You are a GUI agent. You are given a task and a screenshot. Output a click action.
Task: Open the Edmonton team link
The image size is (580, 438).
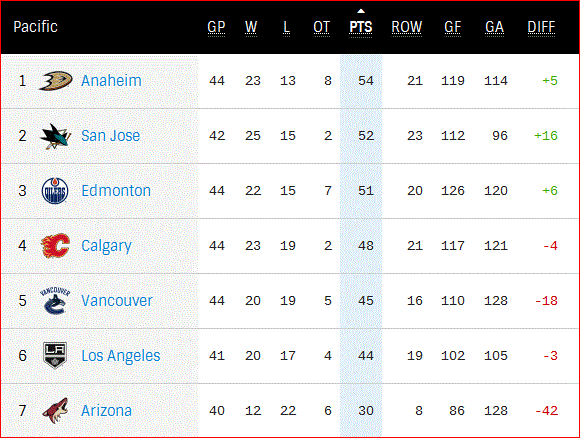coord(116,191)
